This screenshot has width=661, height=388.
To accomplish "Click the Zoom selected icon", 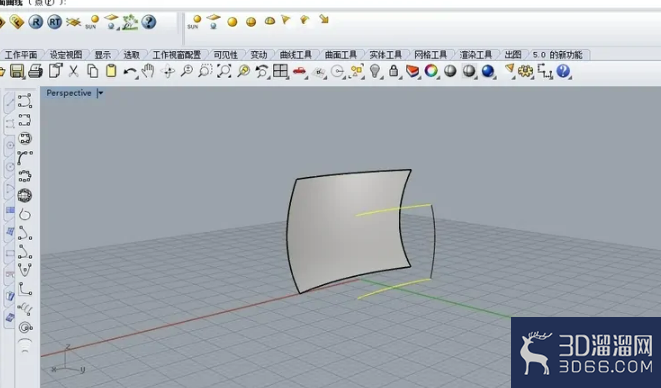I will point(243,71).
